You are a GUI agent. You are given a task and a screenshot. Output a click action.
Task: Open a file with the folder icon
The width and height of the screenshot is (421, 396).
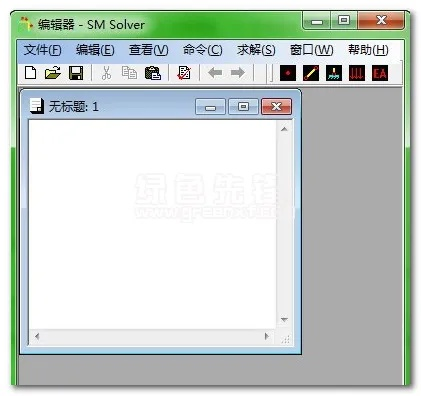[53, 73]
